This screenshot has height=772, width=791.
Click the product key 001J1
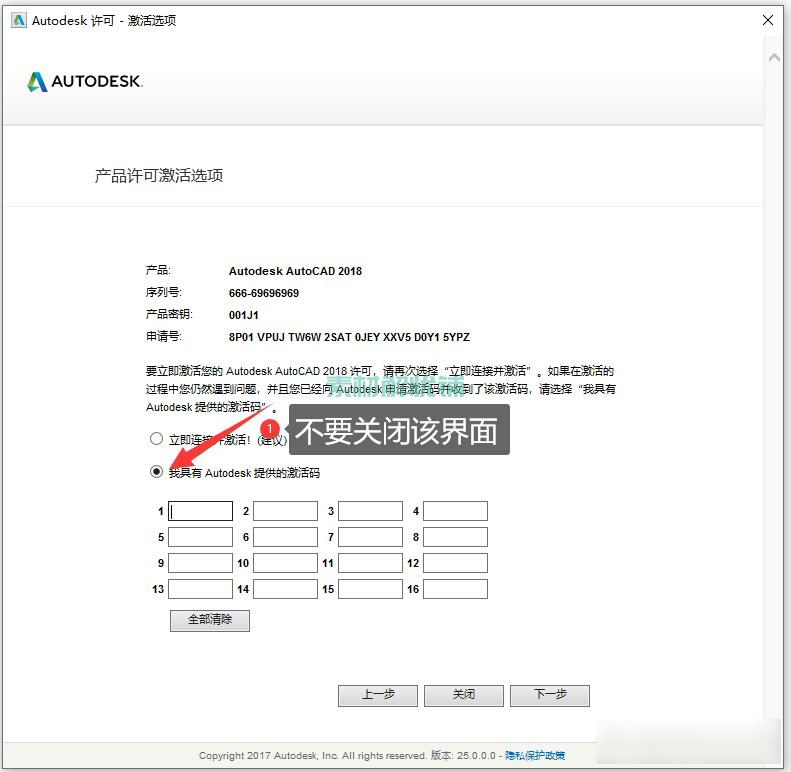244,315
